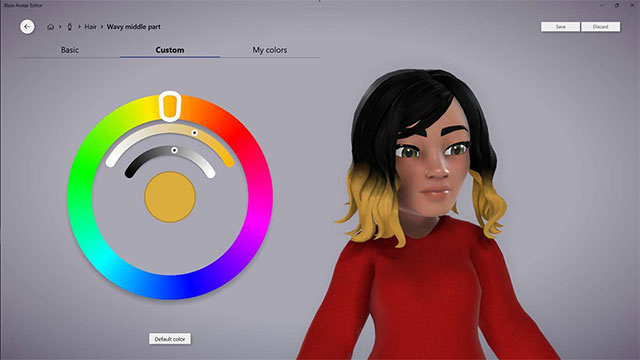The width and height of the screenshot is (640, 360).
Task: Select the brightness arc slider handle
Action: [x=174, y=150]
